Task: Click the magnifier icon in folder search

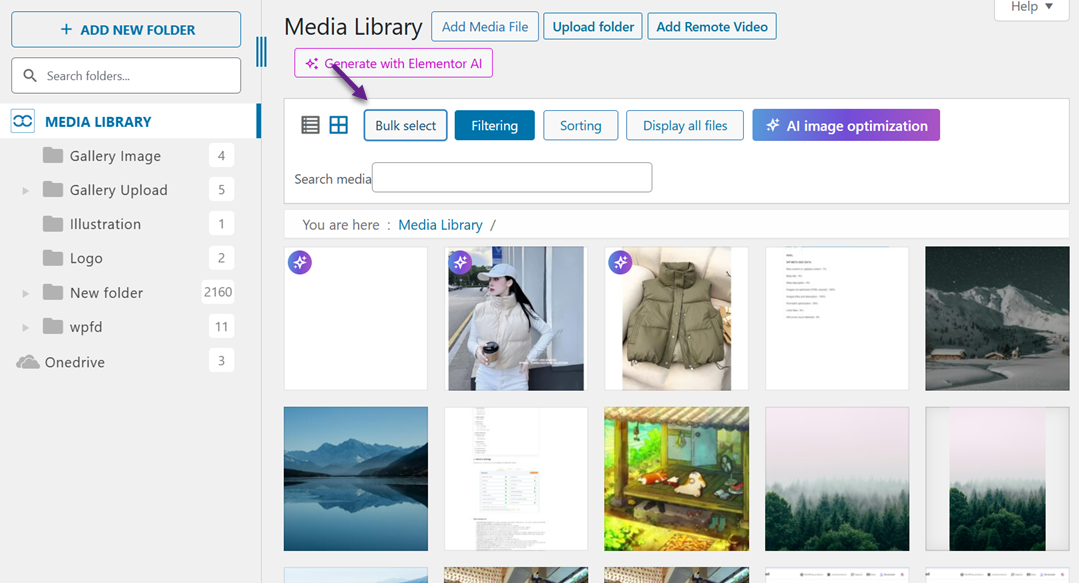Action: coord(31,75)
